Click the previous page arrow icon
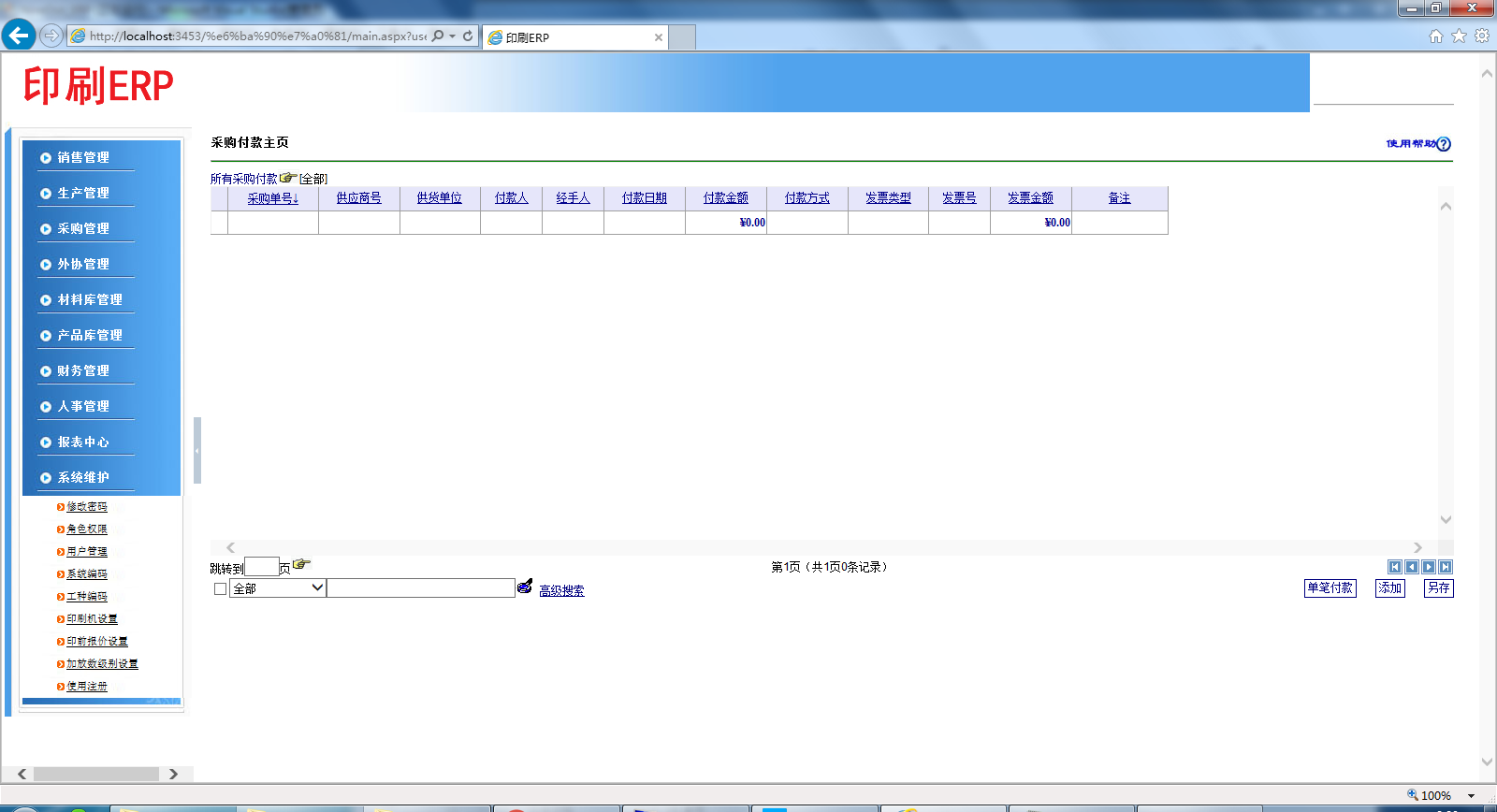Screen dimensions: 1497x812 [1412, 567]
